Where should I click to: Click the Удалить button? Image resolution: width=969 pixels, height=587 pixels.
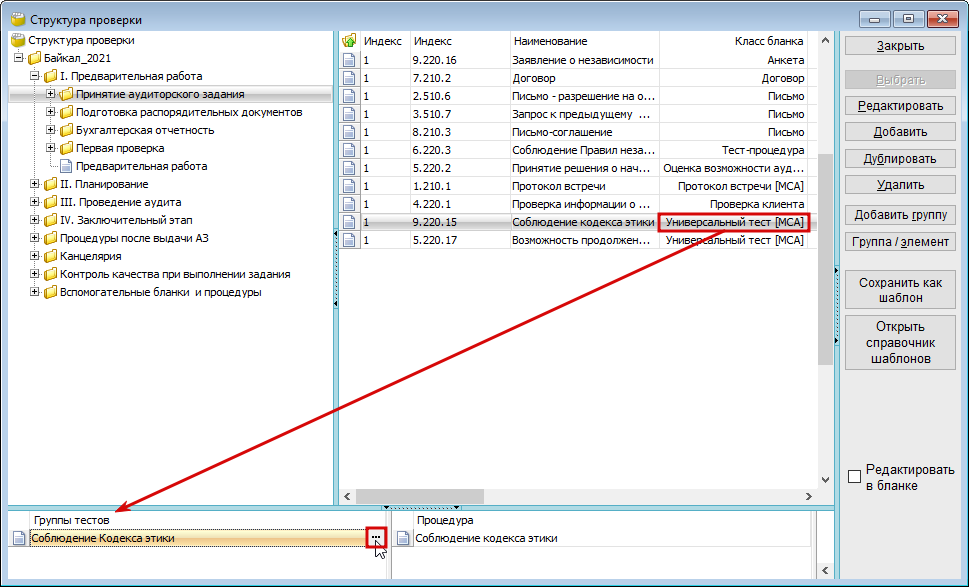pos(900,185)
